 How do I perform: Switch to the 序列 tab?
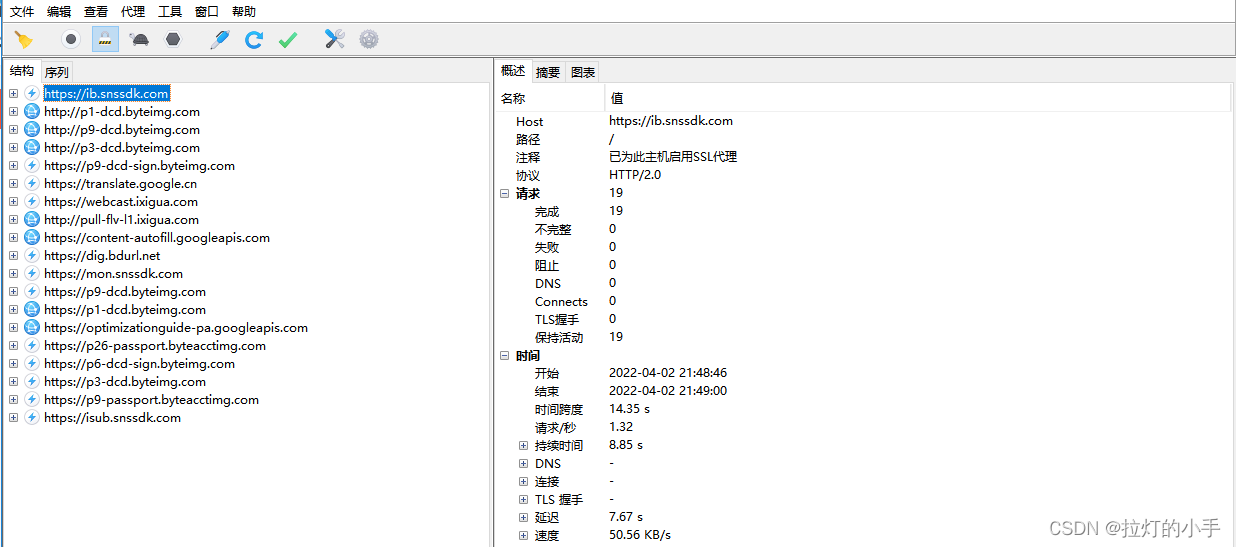point(57,72)
